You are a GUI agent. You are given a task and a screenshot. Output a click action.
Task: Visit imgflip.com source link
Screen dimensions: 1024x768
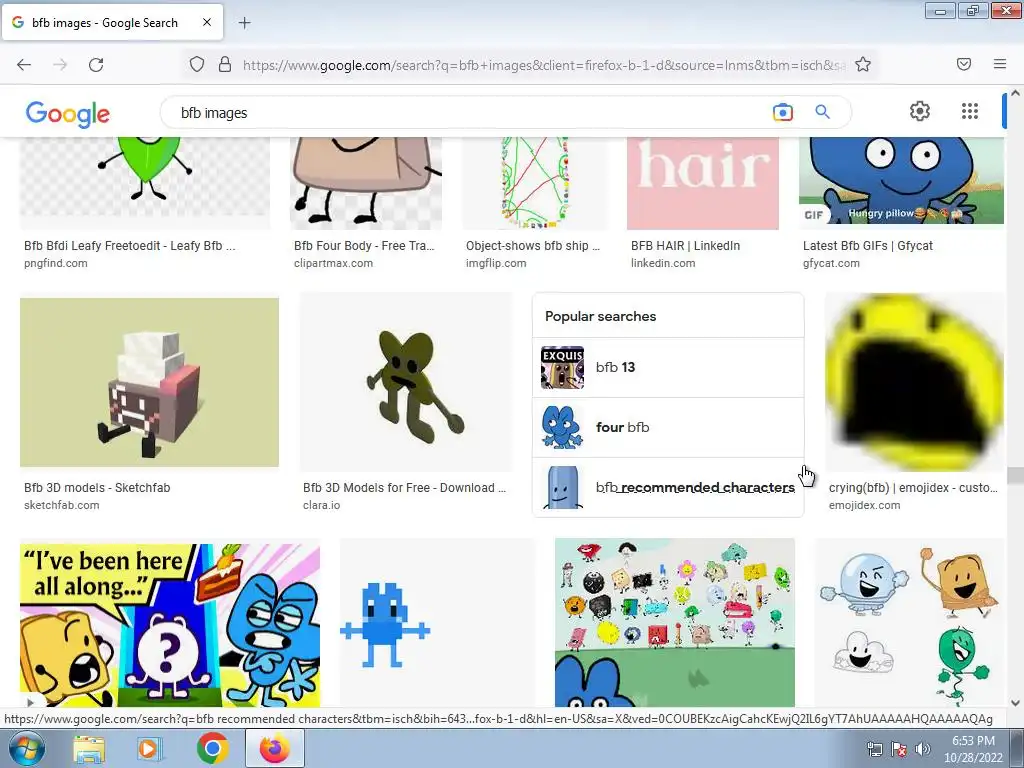click(496, 263)
